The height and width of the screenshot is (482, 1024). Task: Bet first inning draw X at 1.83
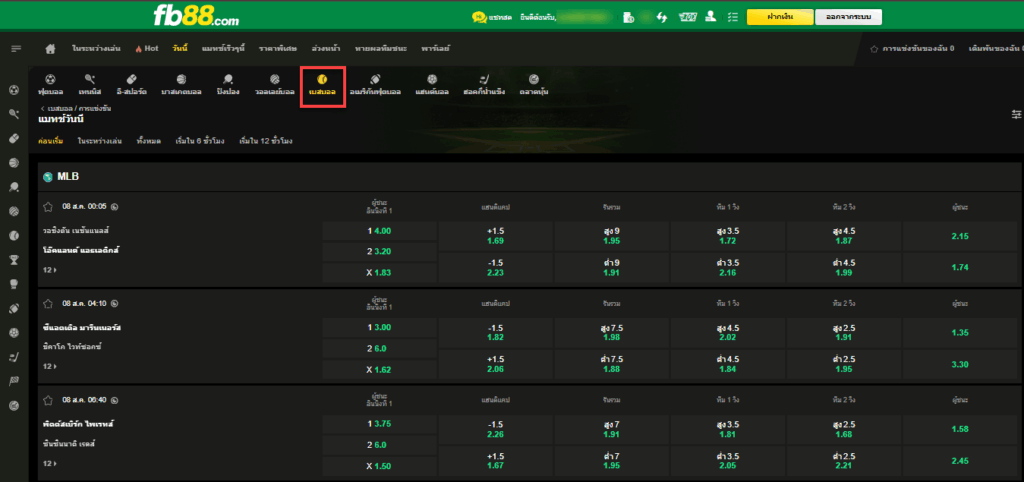point(379,272)
